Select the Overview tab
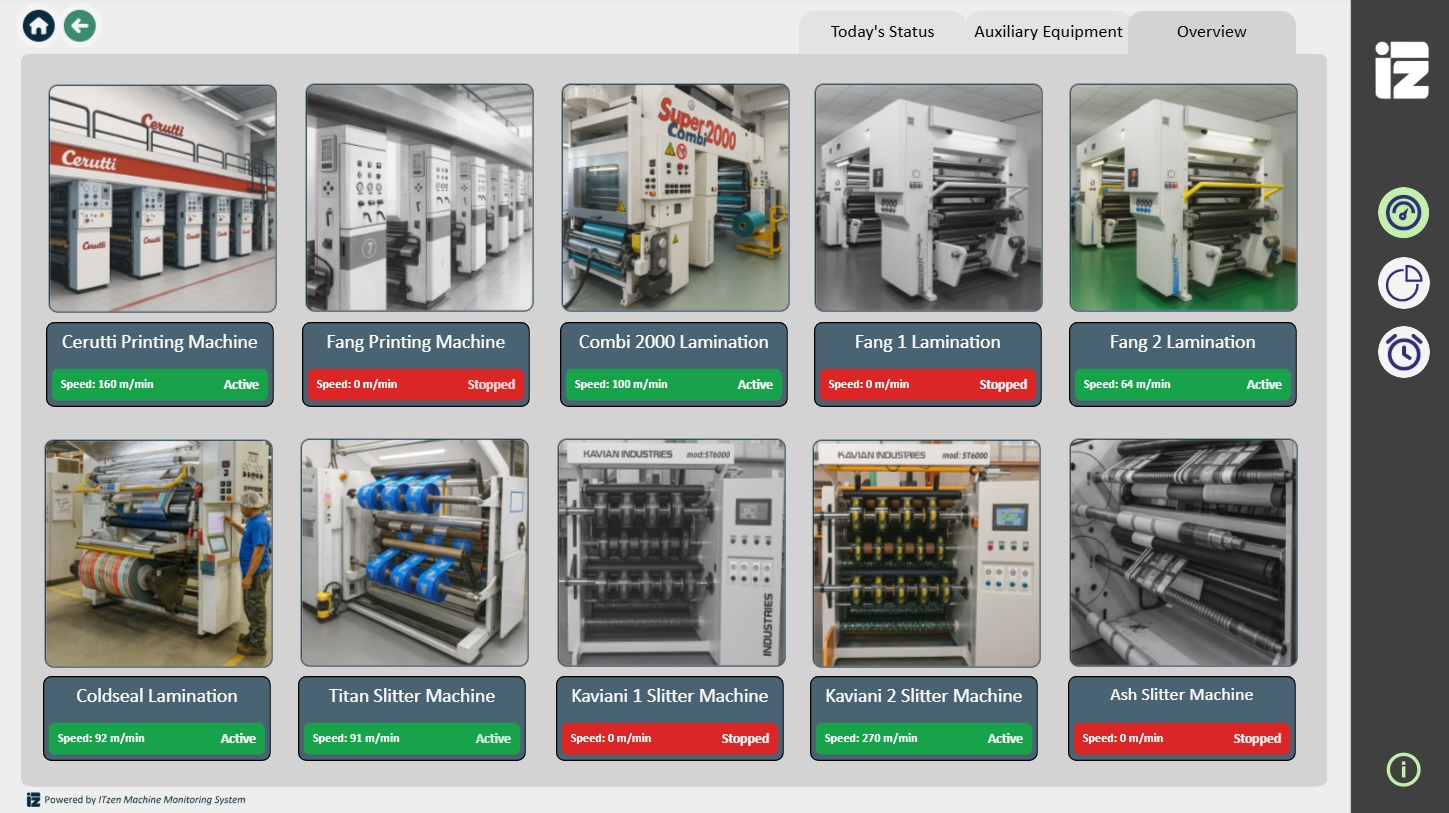 point(1211,32)
